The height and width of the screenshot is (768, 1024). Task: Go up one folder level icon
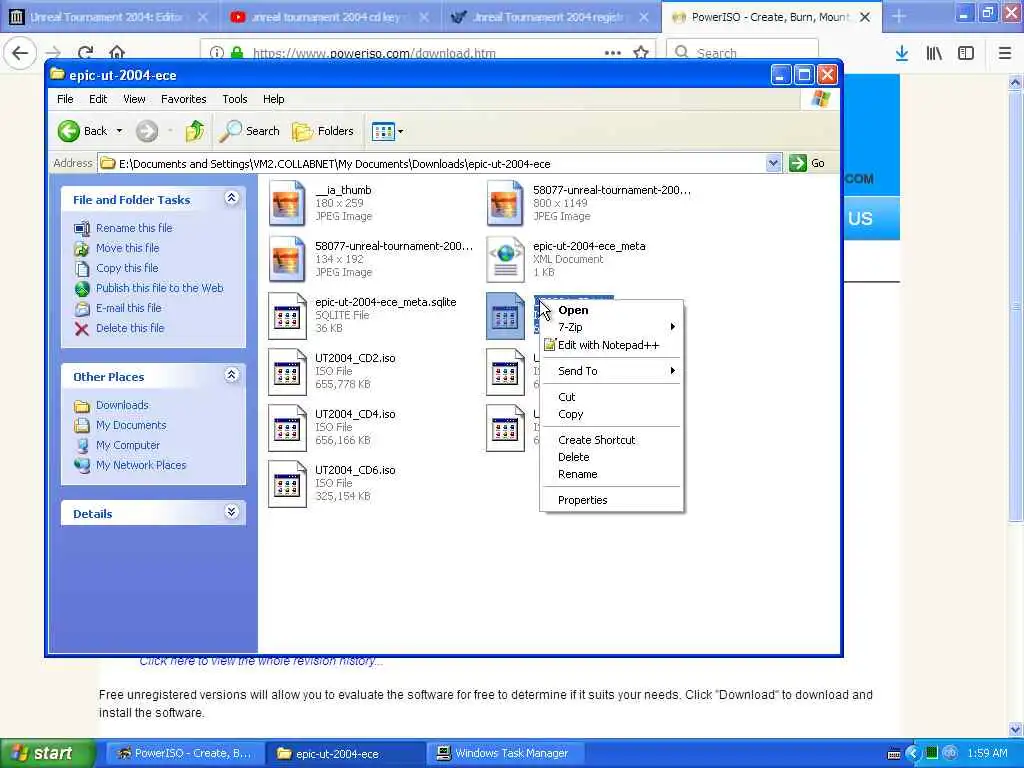click(195, 131)
